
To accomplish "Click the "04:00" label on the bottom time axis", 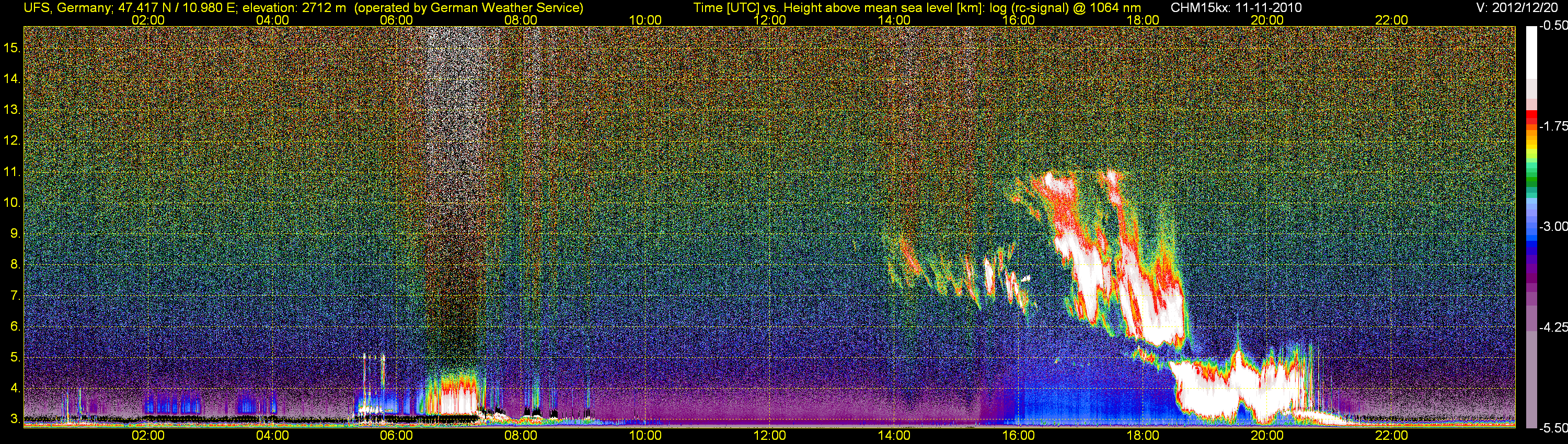I will click(272, 436).
